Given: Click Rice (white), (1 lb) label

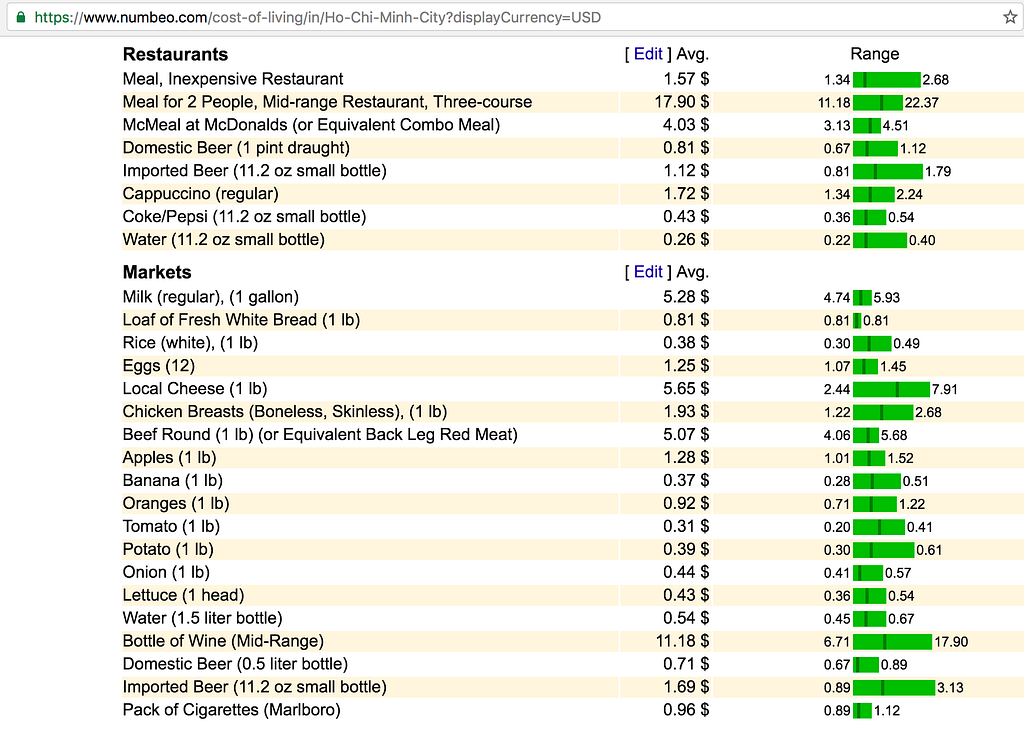Looking at the screenshot, I should (190, 343).
